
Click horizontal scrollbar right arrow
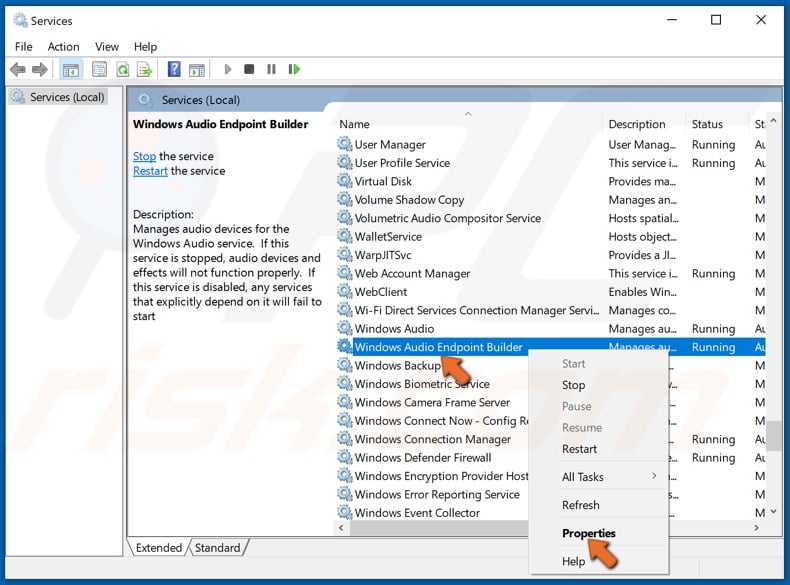[757, 528]
